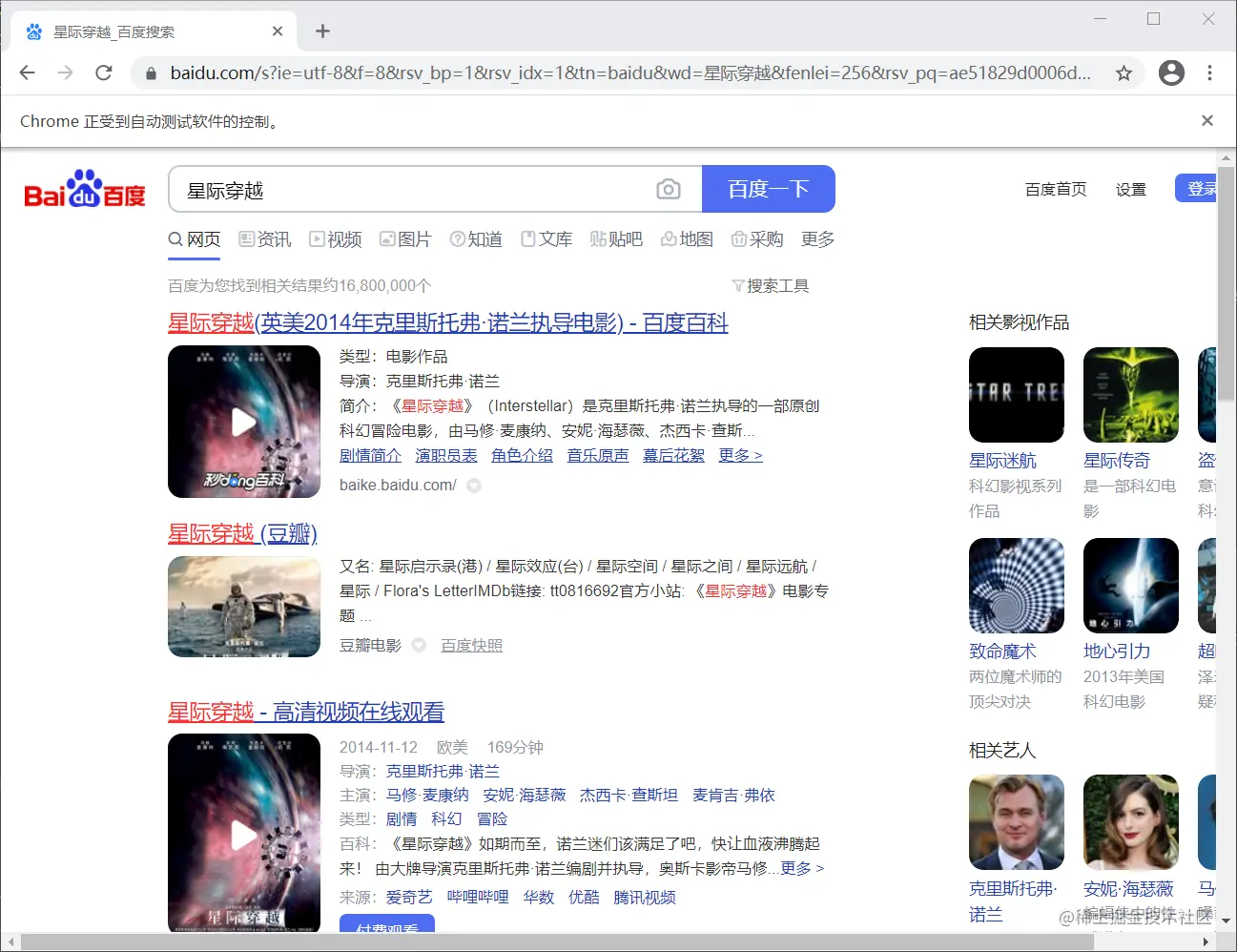Open a new browser tab
The image size is (1237, 952).
tap(322, 31)
